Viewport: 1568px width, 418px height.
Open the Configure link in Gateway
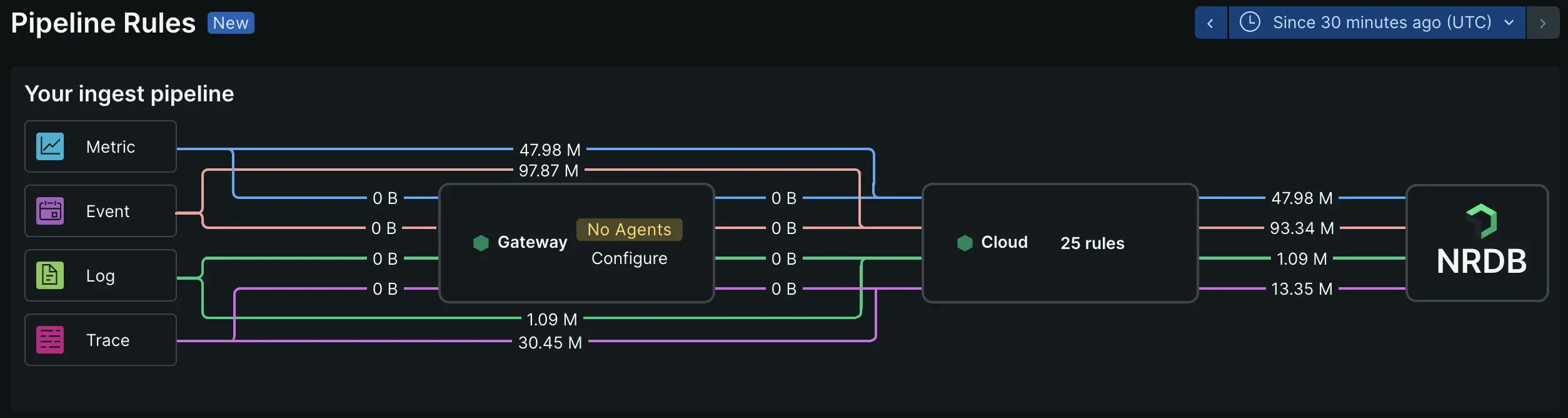[x=629, y=258]
